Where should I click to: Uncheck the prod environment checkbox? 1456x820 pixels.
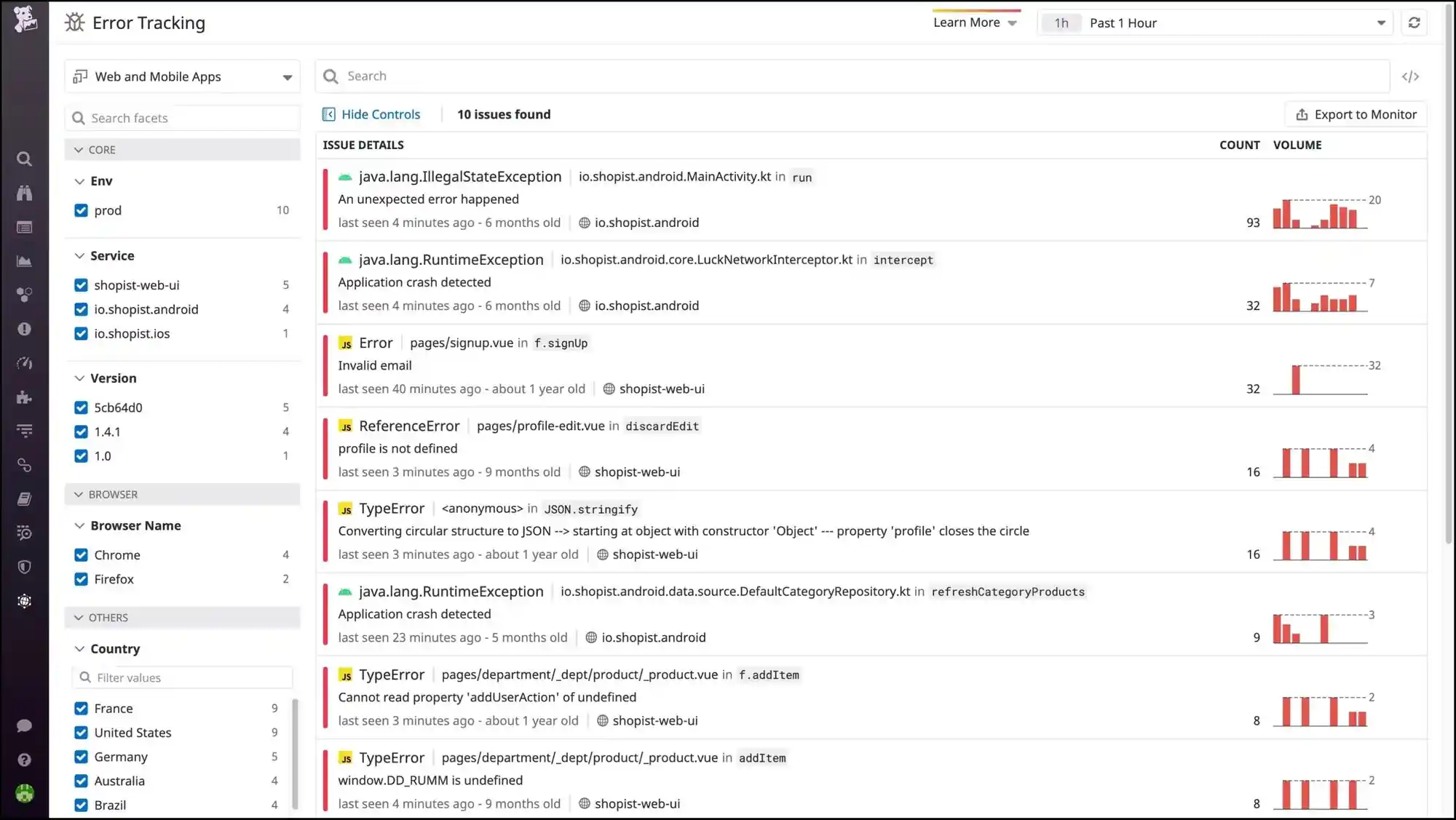click(x=81, y=210)
